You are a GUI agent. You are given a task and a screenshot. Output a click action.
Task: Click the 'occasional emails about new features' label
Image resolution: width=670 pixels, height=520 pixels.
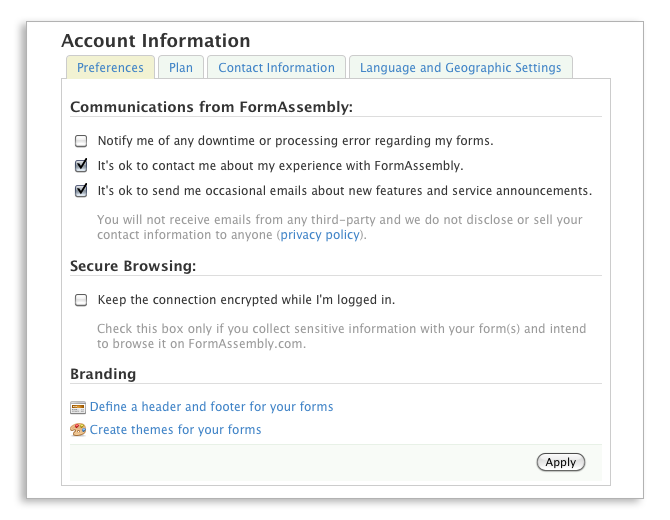(345, 190)
